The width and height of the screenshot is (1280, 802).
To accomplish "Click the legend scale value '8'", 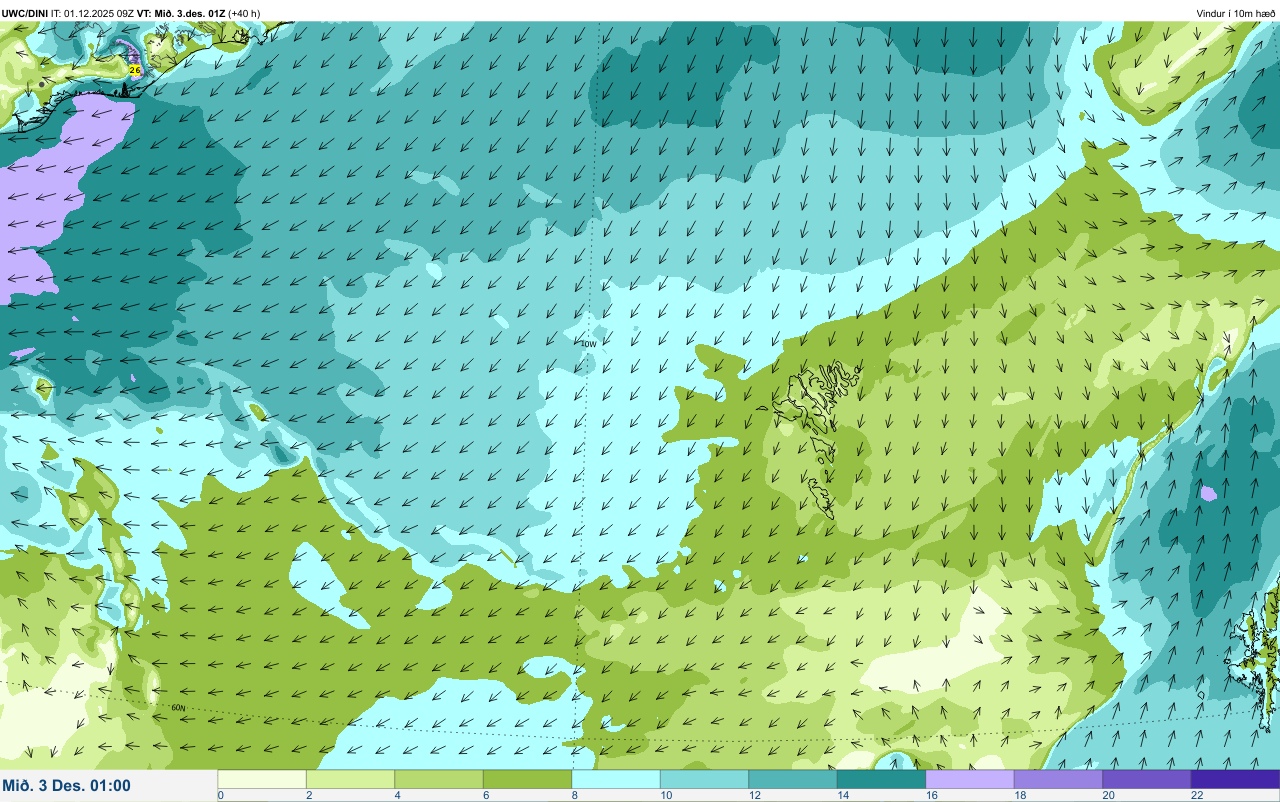I will (574, 795).
